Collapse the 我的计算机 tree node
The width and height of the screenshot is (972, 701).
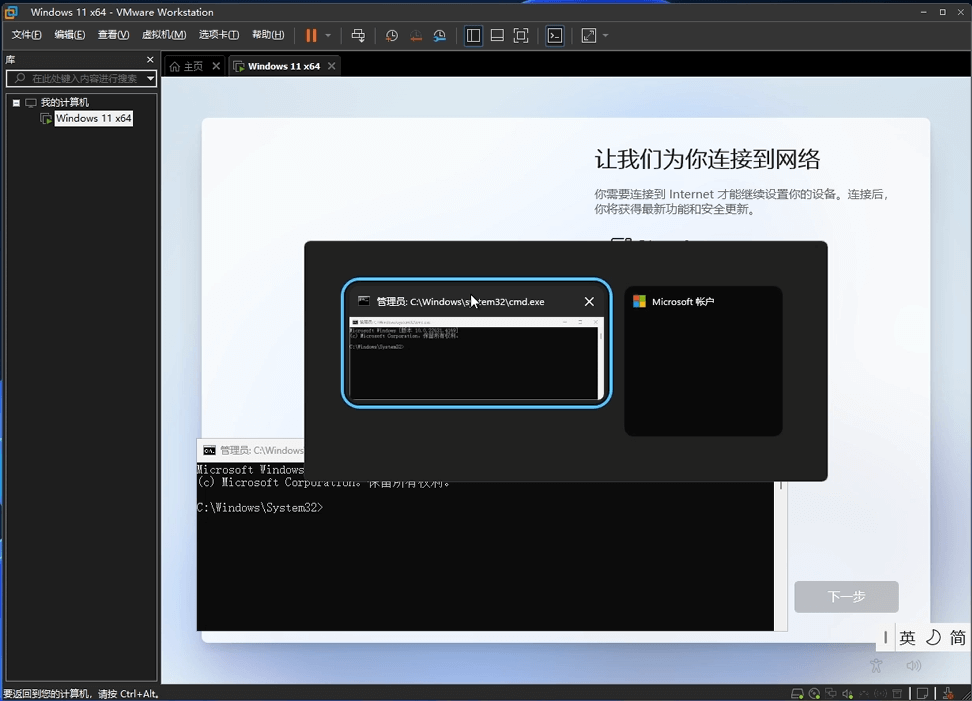point(16,103)
